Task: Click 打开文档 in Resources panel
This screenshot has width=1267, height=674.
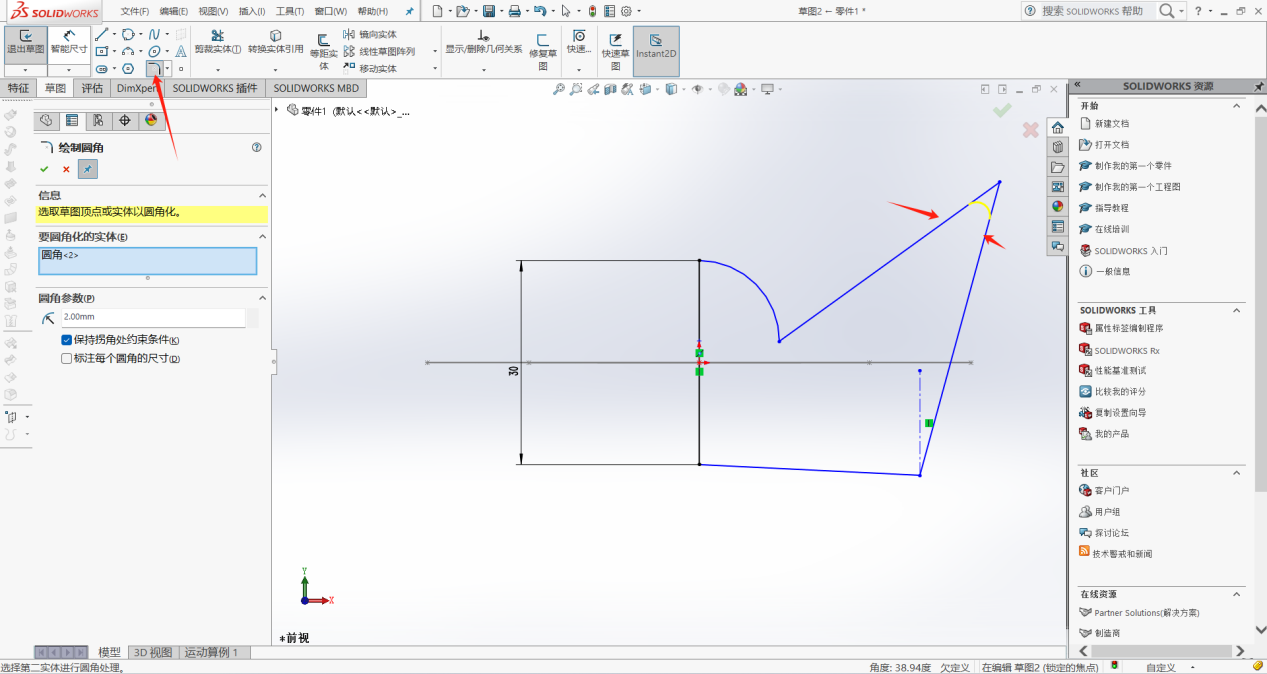Action: point(1104,145)
